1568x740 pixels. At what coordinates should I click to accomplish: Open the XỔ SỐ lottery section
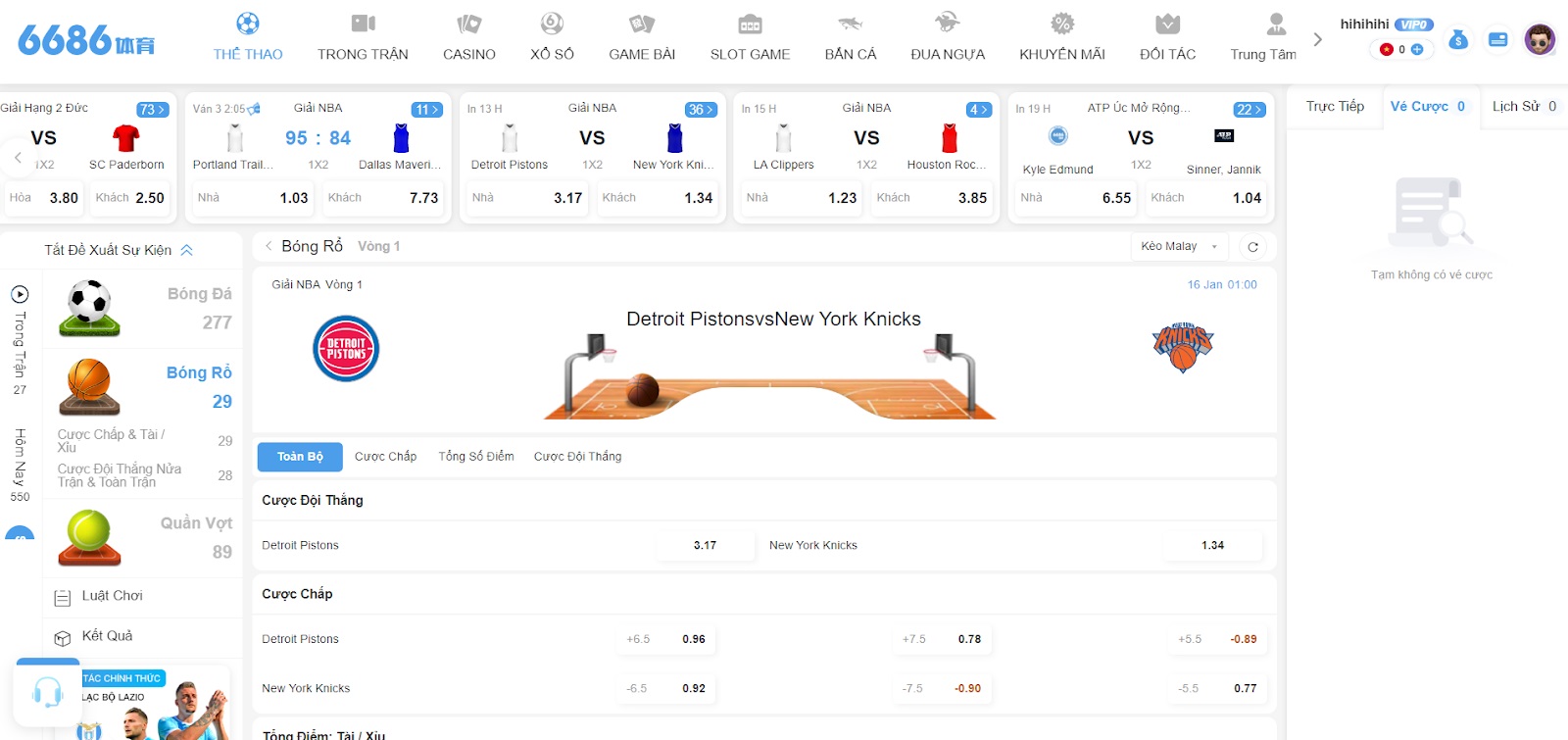(x=552, y=37)
